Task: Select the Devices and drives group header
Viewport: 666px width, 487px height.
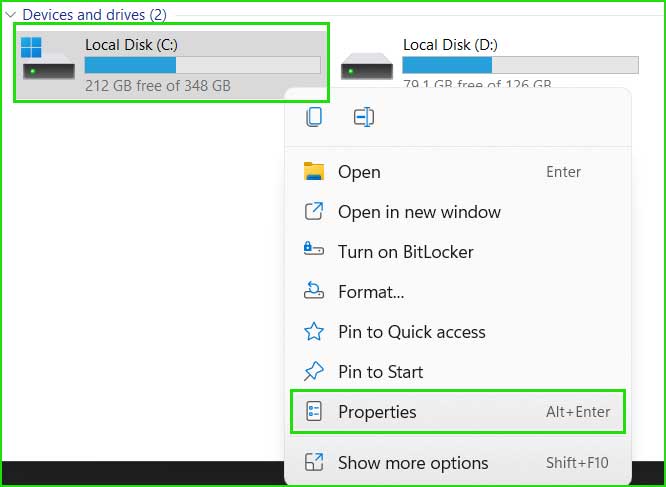Action: (94, 15)
